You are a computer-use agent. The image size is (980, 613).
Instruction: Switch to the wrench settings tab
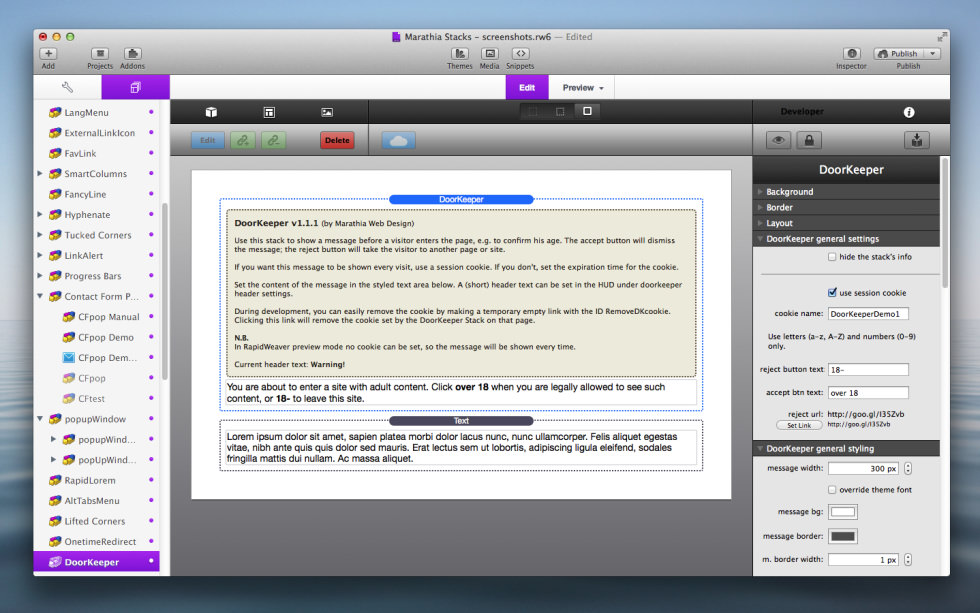(x=68, y=87)
